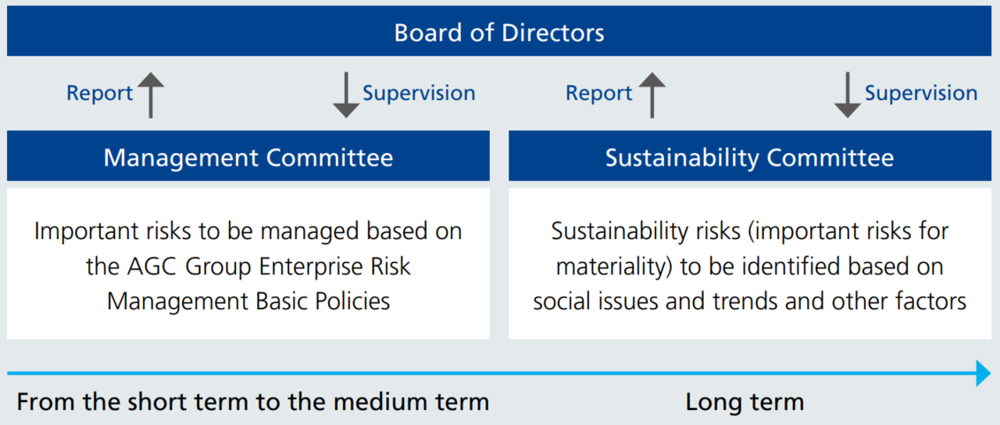The height and width of the screenshot is (425, 1000).
Task: Click the up arrow beside the right Report label
Action: (652, 94)
